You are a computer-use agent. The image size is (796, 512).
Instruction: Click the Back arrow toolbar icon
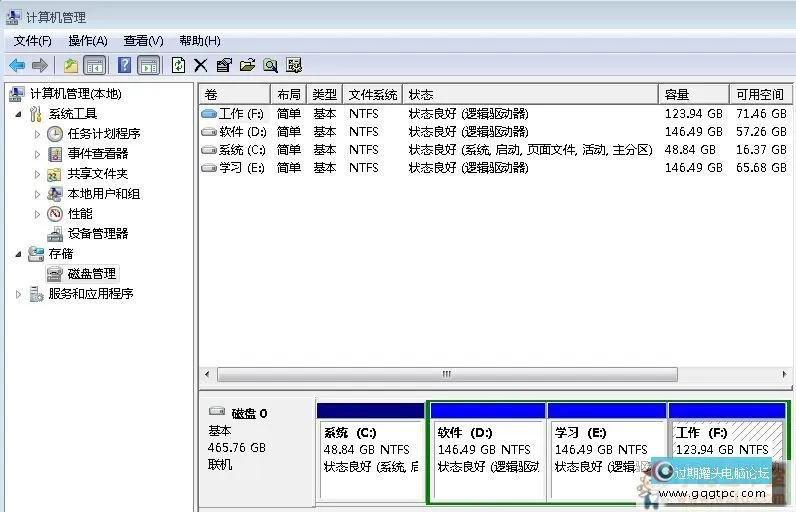tap(17, 65)
